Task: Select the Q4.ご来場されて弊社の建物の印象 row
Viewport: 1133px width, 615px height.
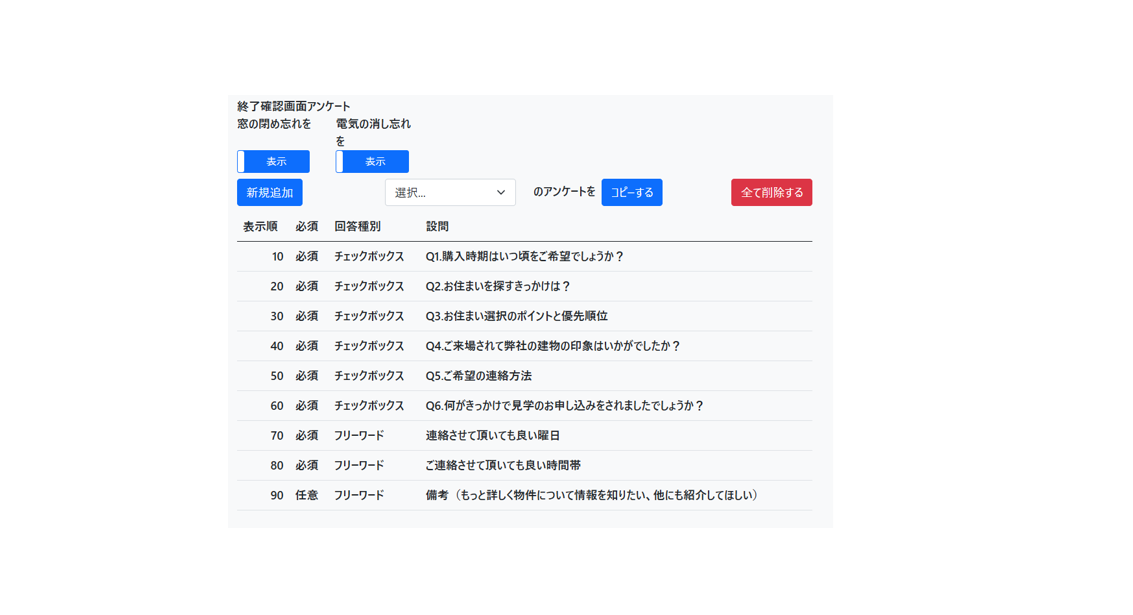Action: [525, 346]
